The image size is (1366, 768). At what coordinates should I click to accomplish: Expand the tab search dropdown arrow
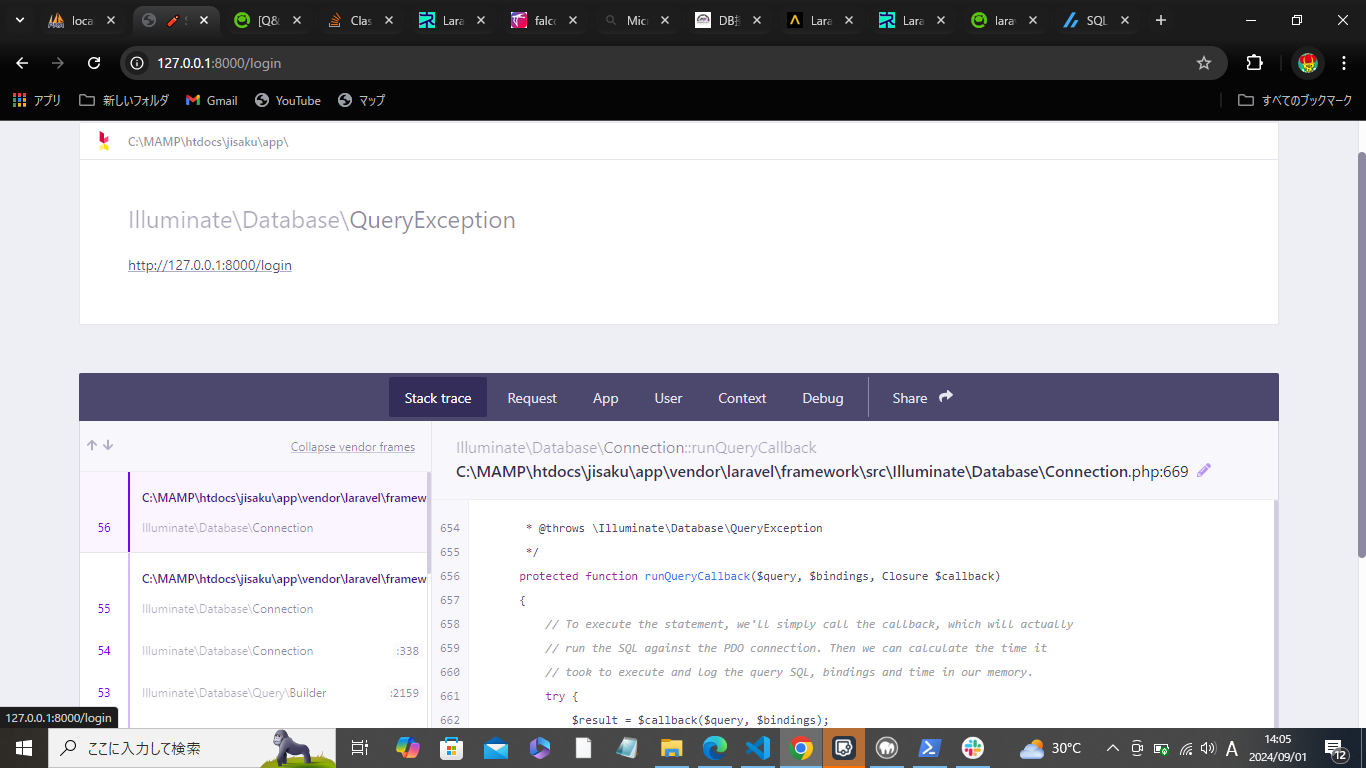[x=19, y=20]
